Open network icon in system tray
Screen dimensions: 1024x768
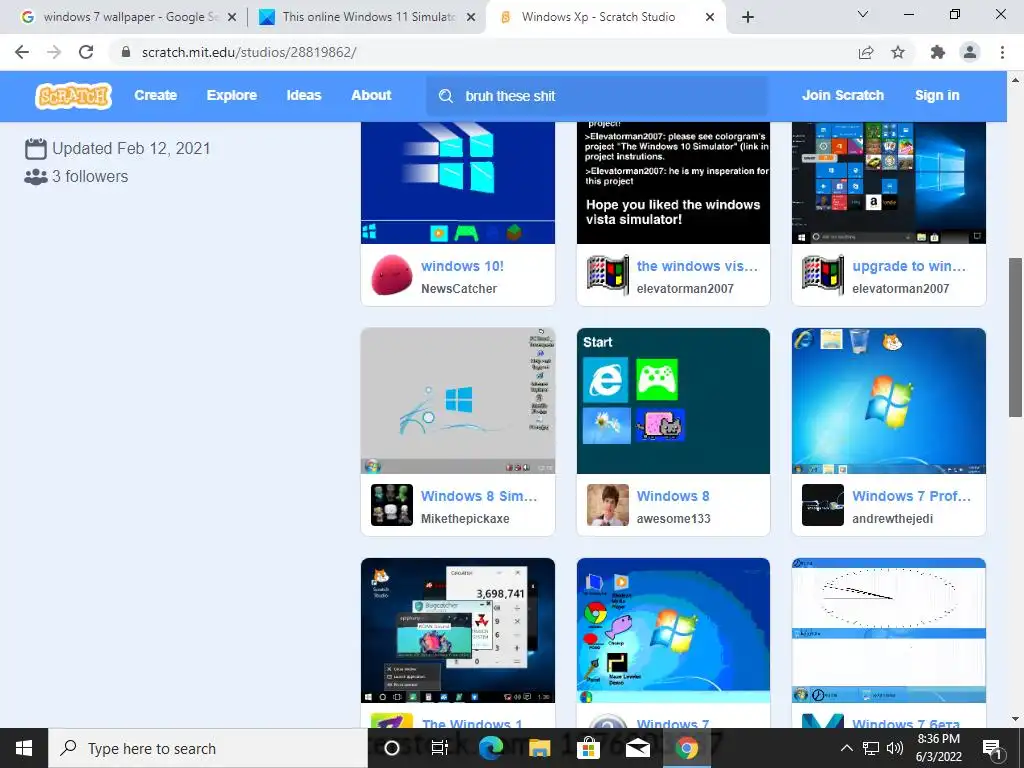(x=871, y=748)
